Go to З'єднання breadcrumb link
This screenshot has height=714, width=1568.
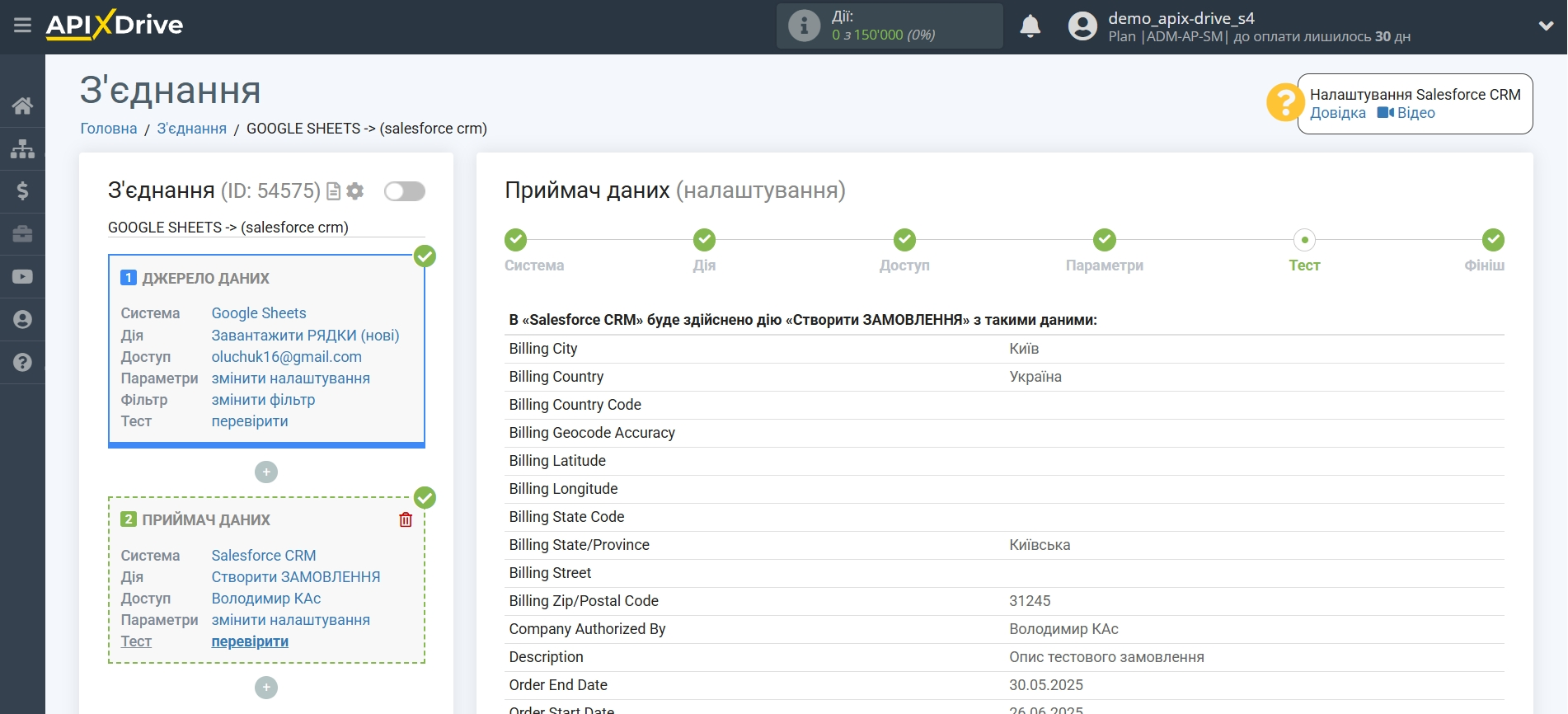[x=192, y=129]
